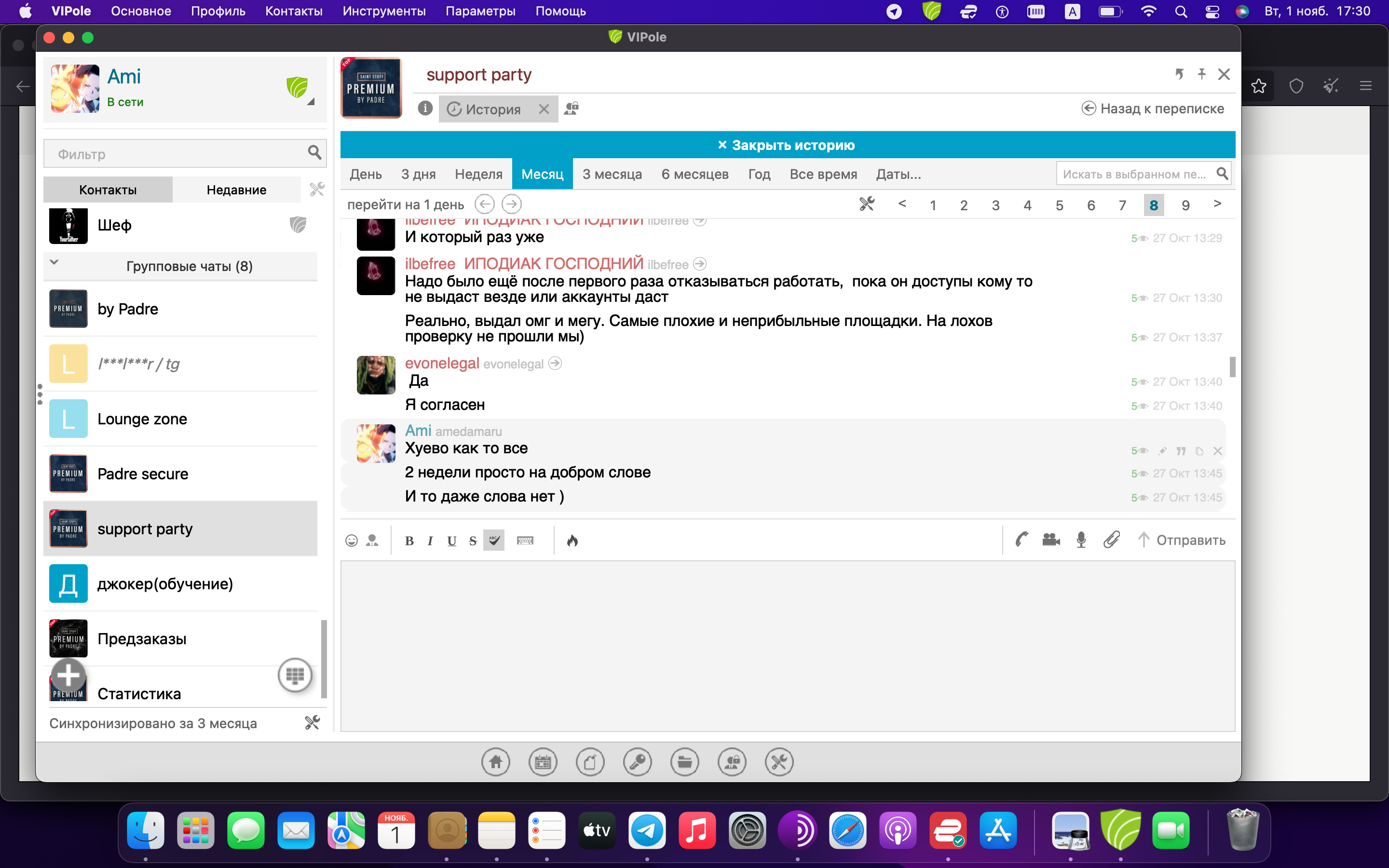Image resolution: width=1389 pixels, height=868 pixels.
Task: Select the Неделя history range tab
Action: pos(478,174)
